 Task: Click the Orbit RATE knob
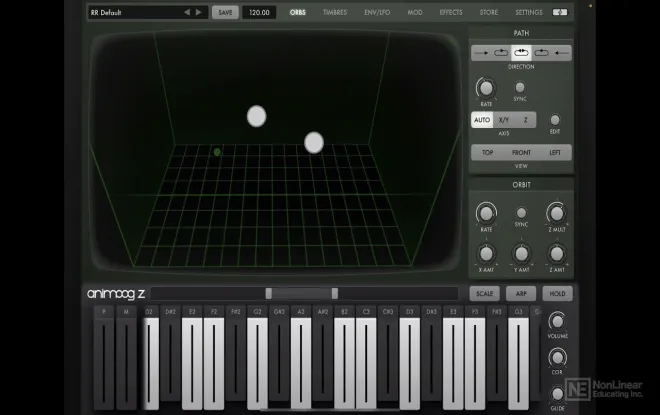[486, 213]
